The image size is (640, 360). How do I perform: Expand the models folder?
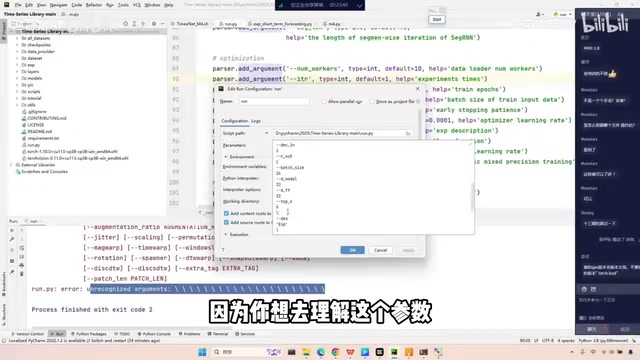17,78
